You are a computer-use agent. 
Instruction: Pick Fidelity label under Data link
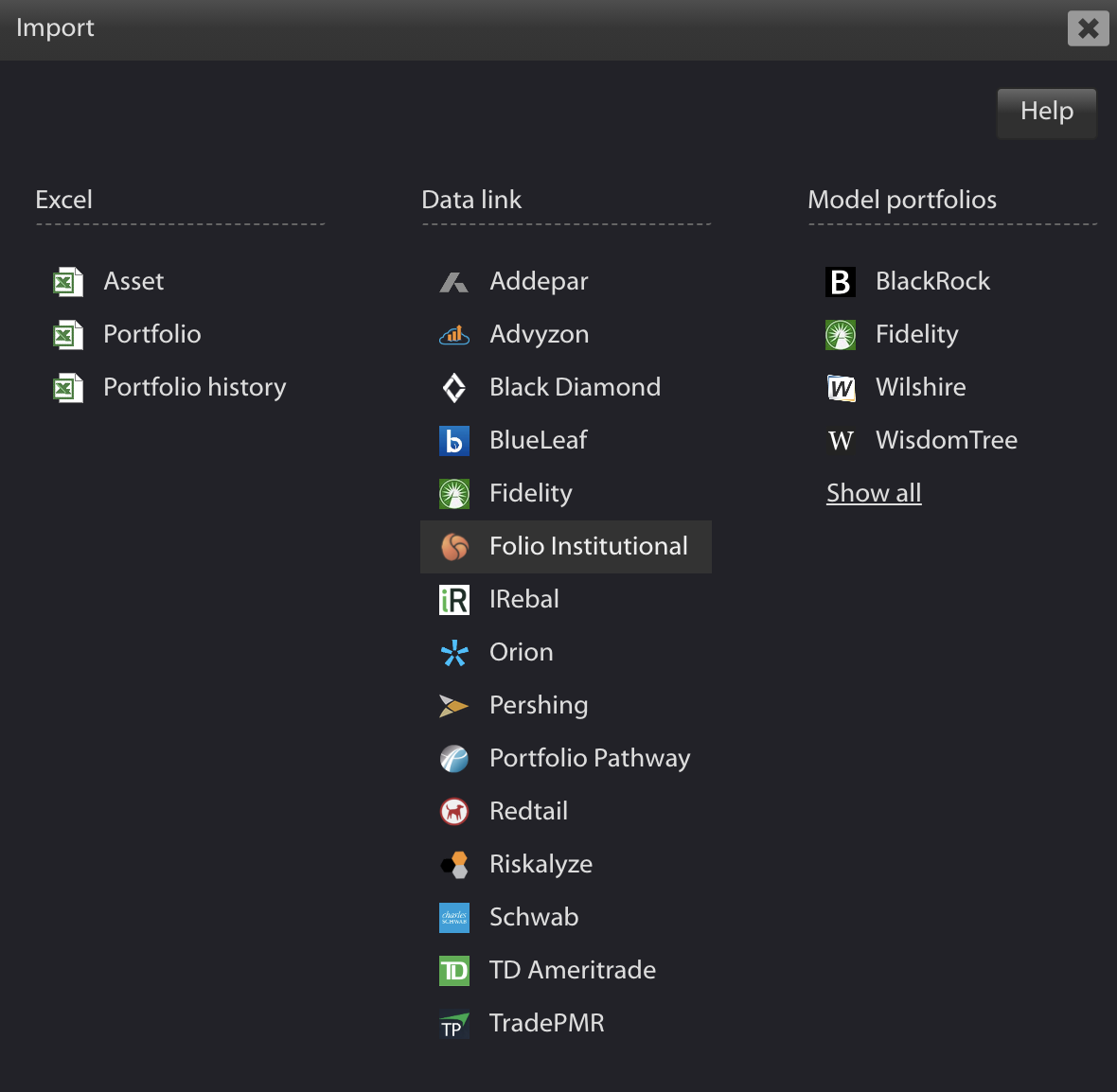point(531,493)
